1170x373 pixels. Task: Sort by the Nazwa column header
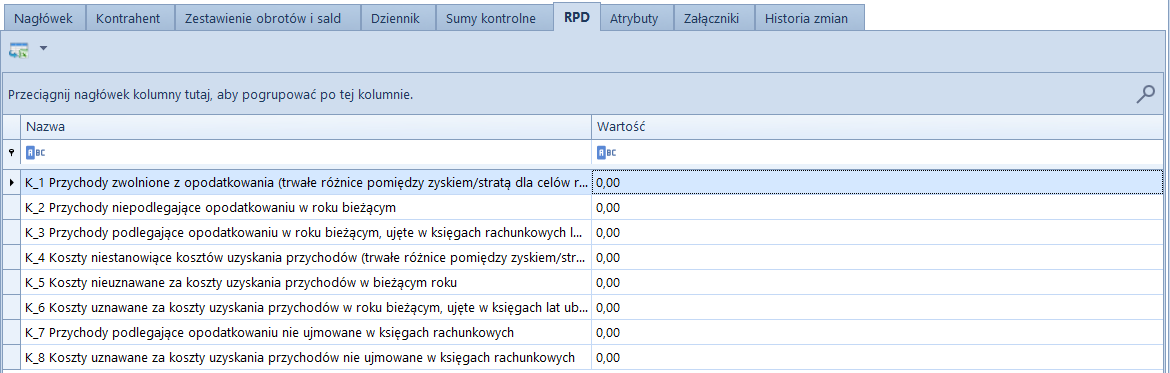click(x=306, y=127)
